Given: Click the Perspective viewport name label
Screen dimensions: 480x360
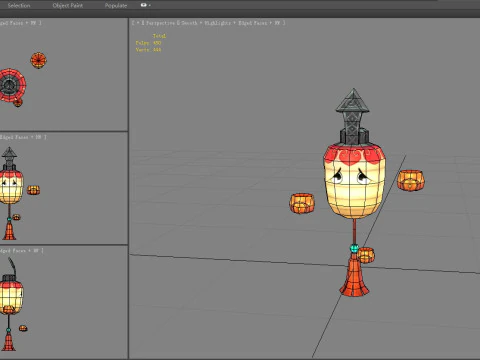Looking at the screenshot, I should coord(160,23).
